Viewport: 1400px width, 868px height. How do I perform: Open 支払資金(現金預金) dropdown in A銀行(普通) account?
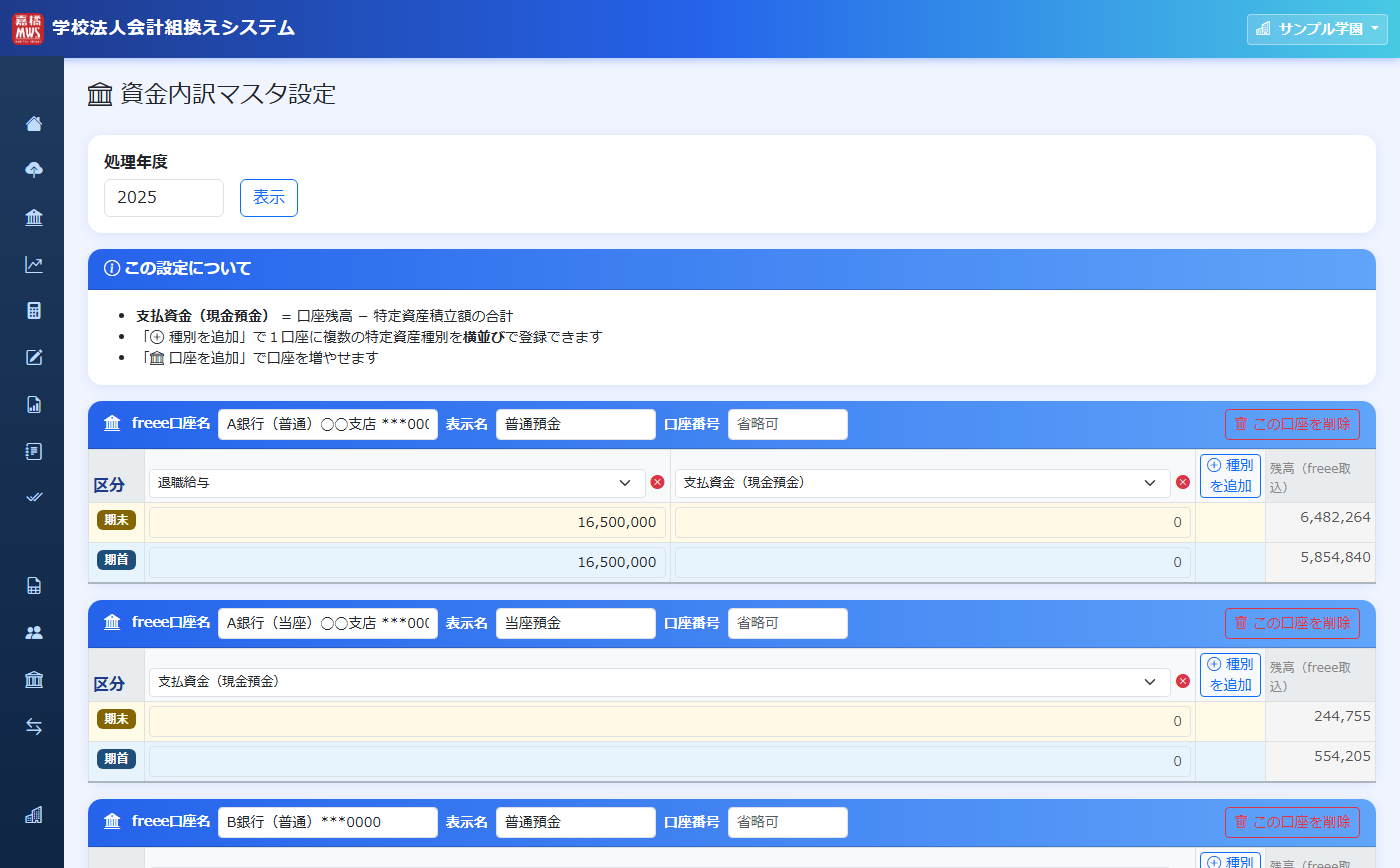tap(922, 483)
